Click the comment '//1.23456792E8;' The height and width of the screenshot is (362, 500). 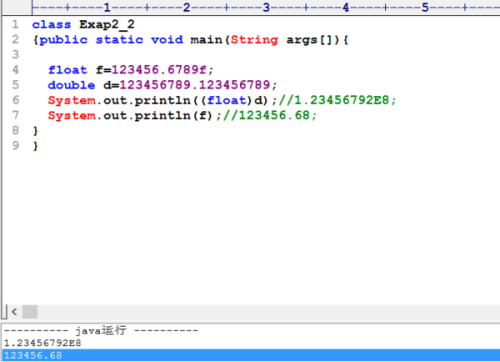pos(337,100)
